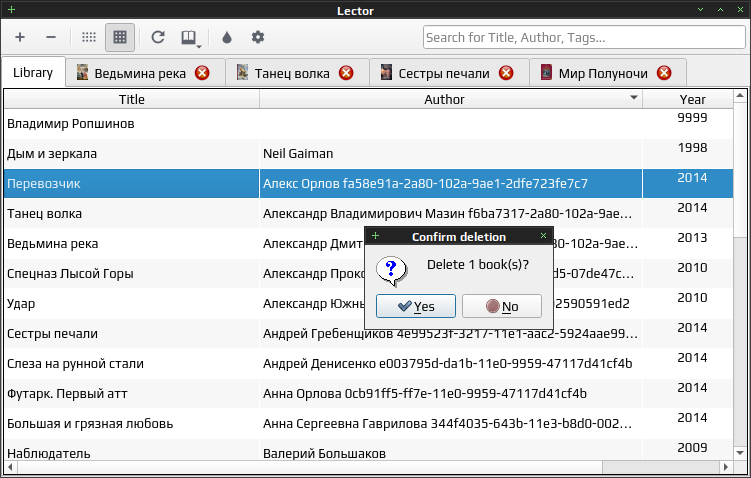Viewport: 751px width, 478px height.
Task: Add a book with the plus icon
Action: coord(20,37)
